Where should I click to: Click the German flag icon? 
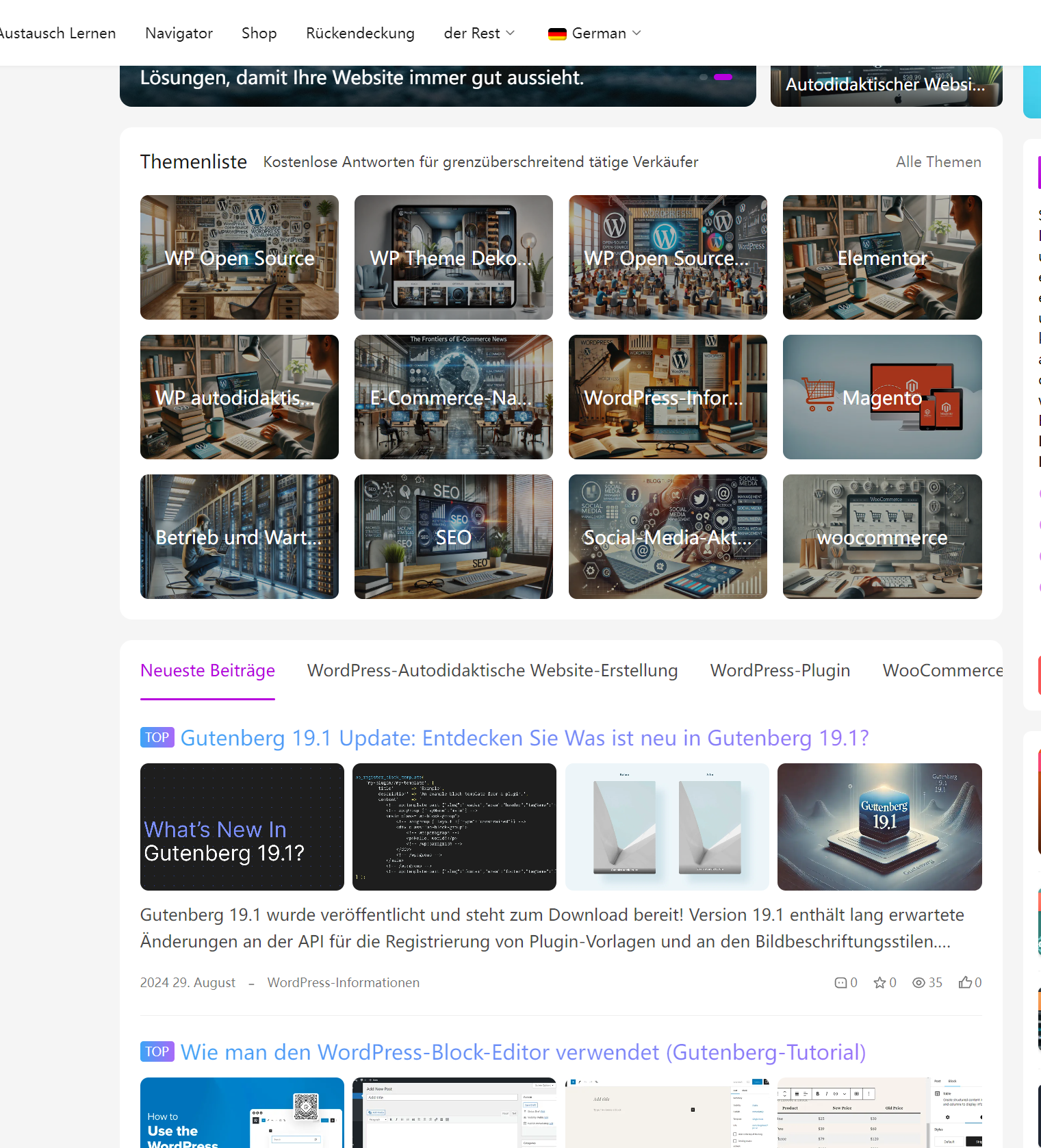point(557,34)
